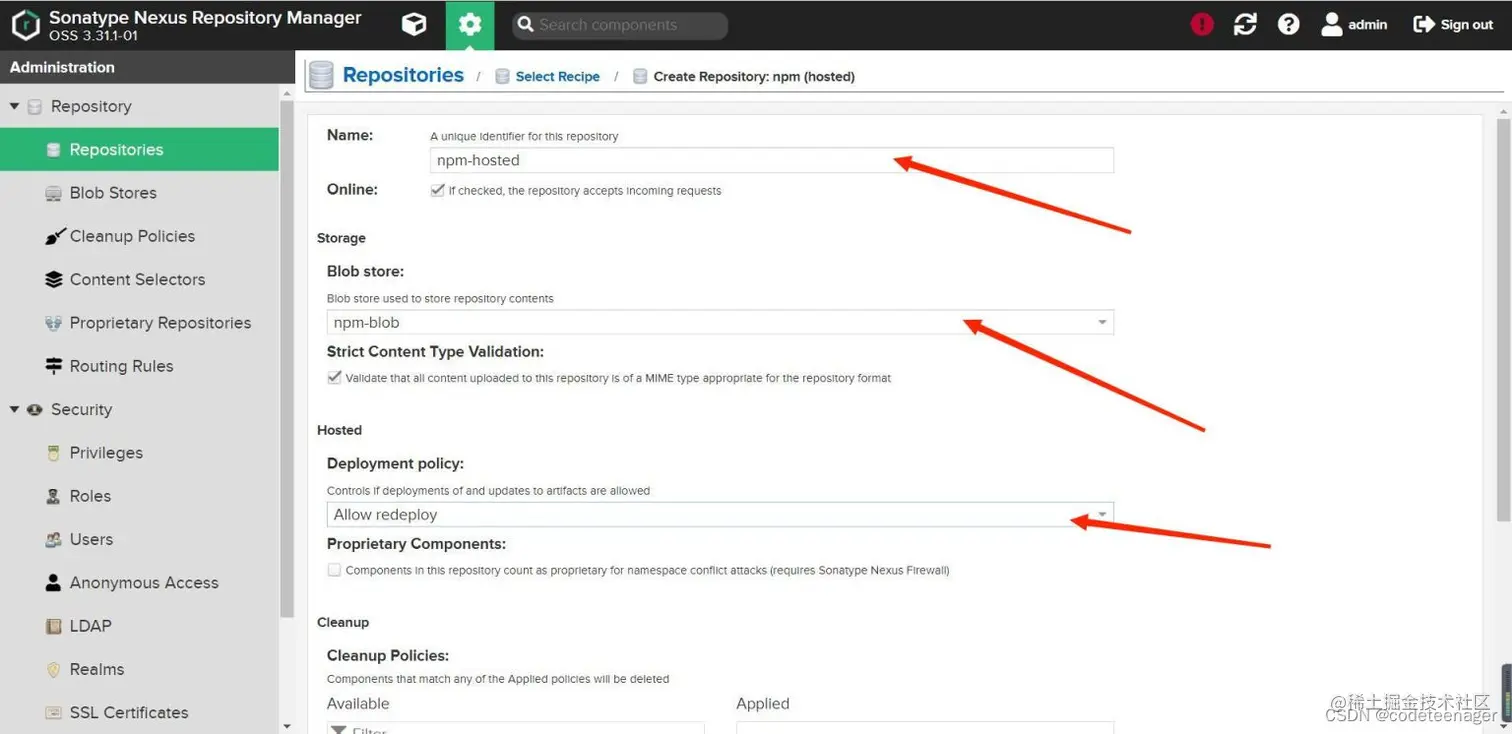Click the Repositories breadcrumb link
1512x734 pixels.
[403, 75]
